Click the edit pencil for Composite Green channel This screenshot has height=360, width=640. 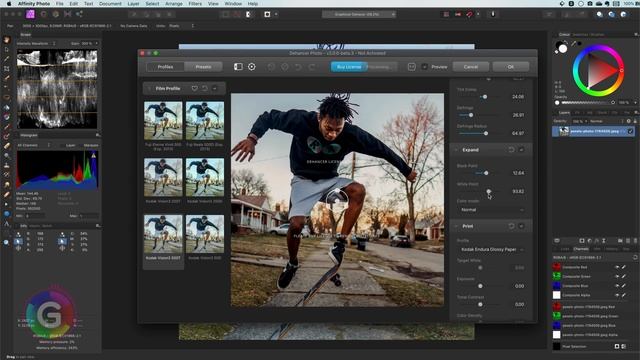point(624,276)
